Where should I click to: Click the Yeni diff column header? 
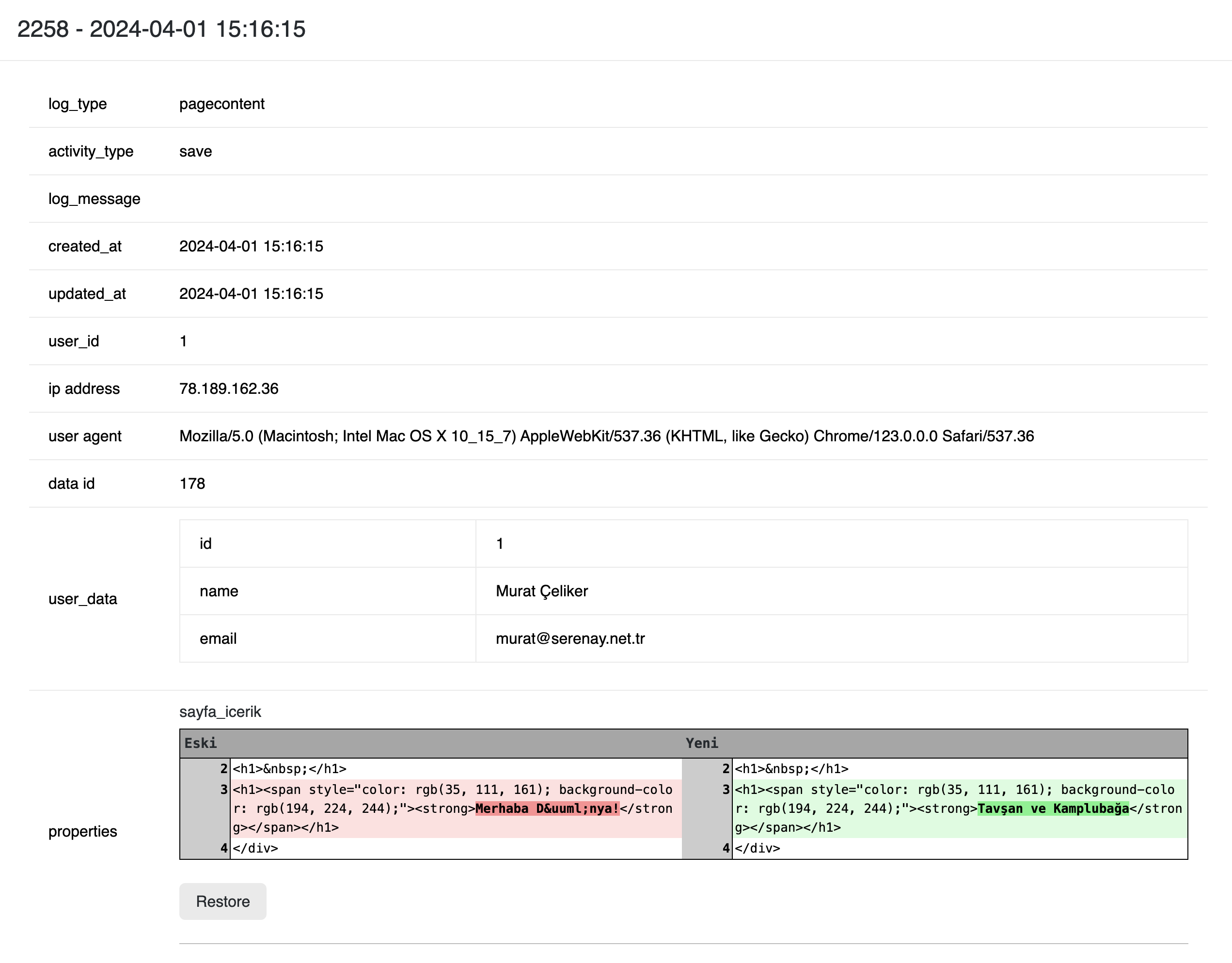pos(702,743)
